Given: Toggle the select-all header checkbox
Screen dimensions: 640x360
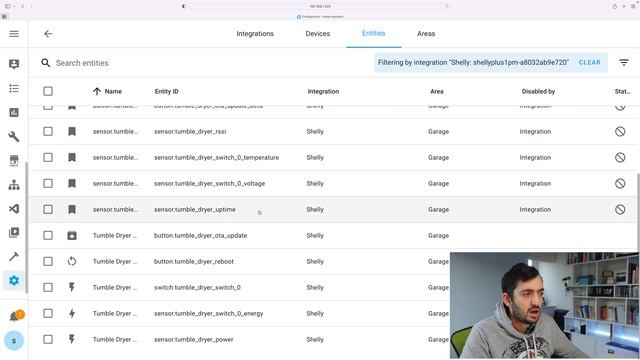Looking at the screenshot, I should [x=48, y=91].
